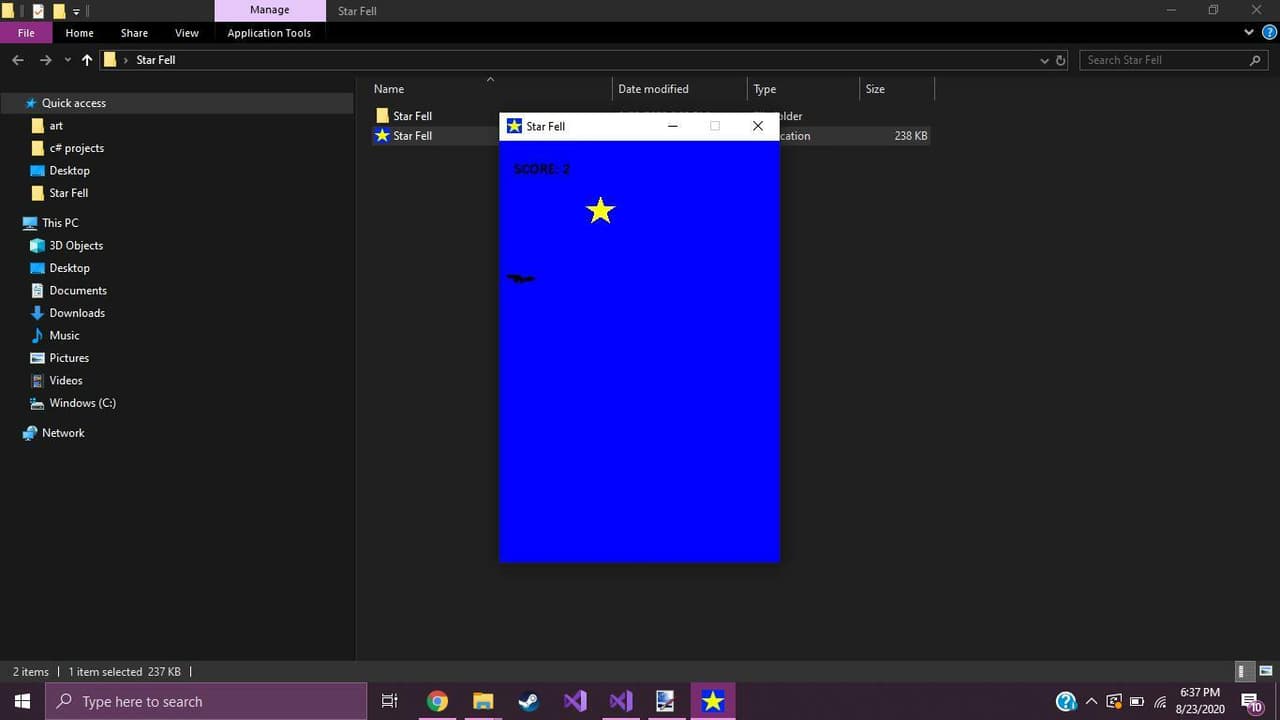Image resolution: width=1280 pixels, height=720 pixels.
Task: Open ribbon Help question mark button
Action: tap(1268, 32)
